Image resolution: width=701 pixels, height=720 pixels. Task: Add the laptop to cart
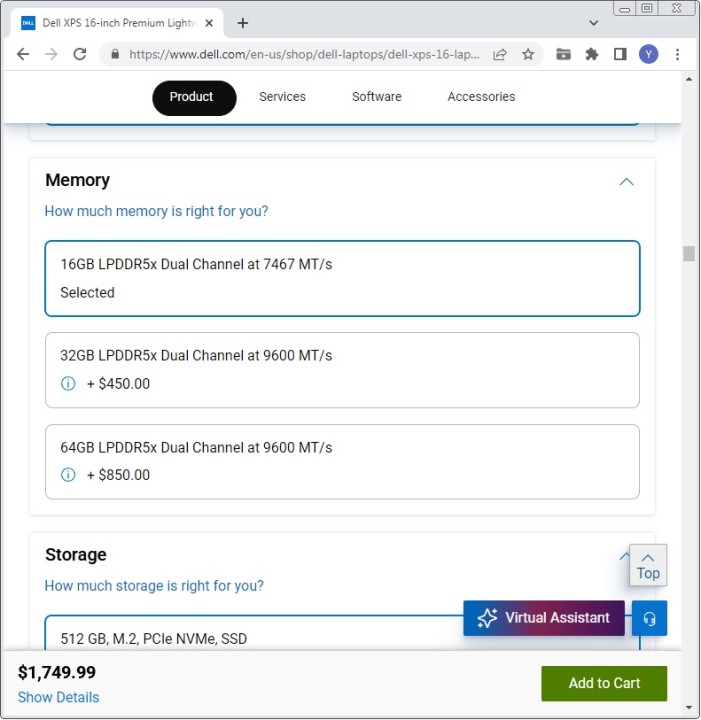[604, 683]
